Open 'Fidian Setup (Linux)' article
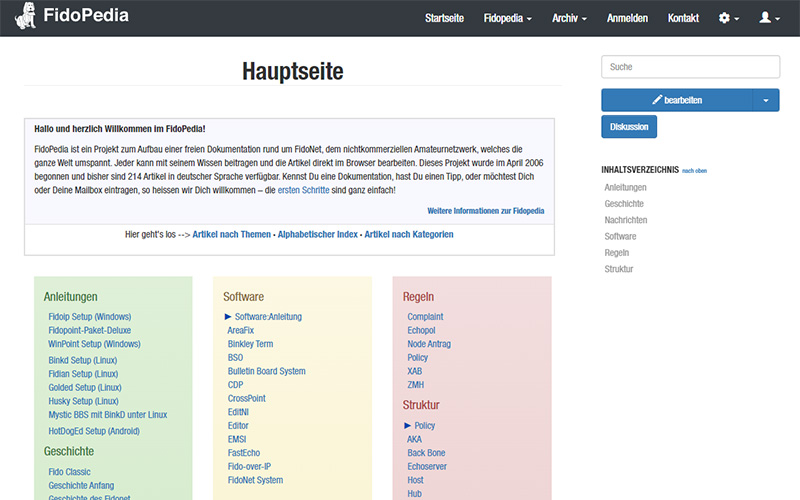800x500 pixels. tap(83, 374)
